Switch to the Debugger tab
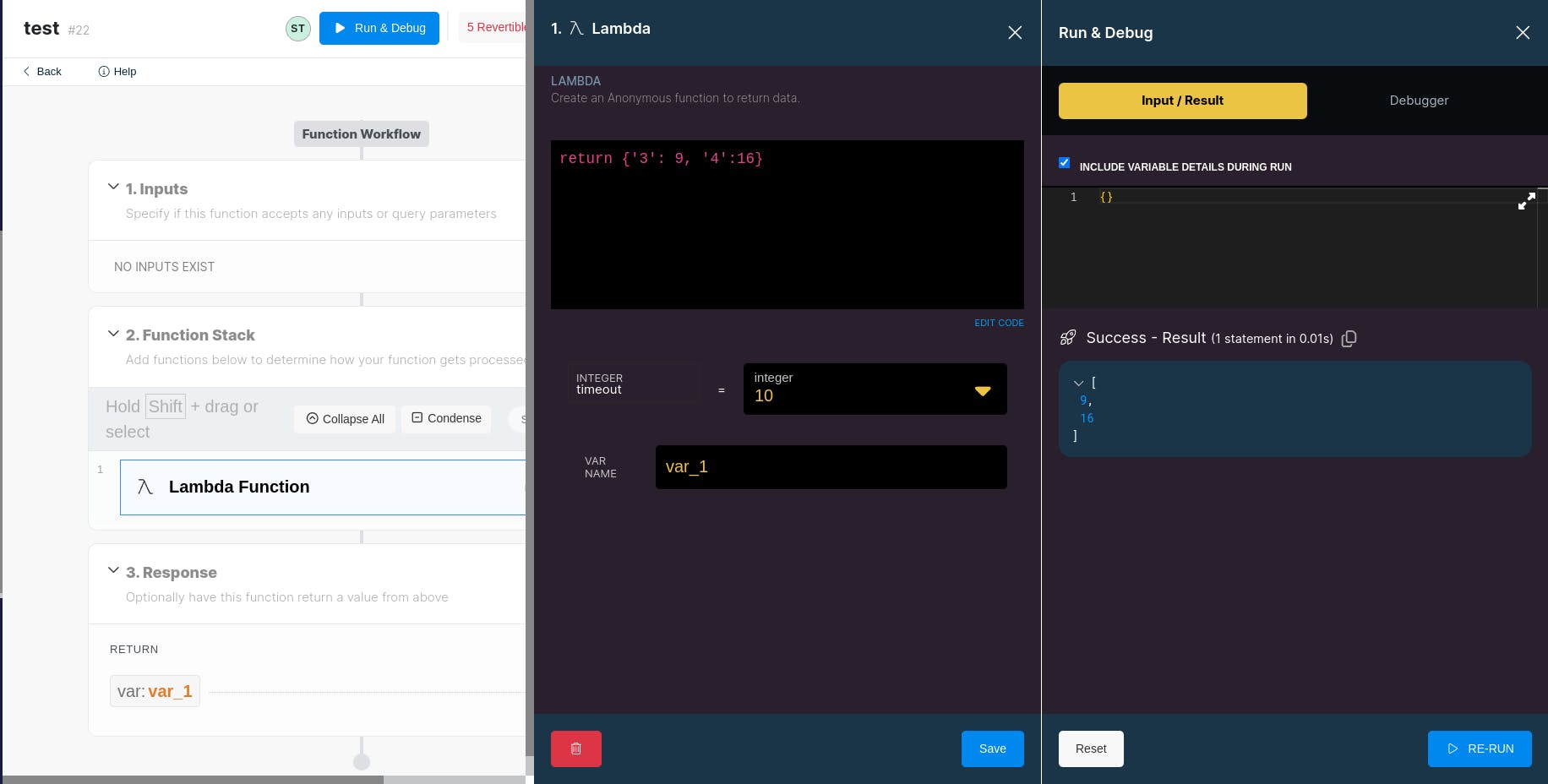This screenshot has height=784, width=1548. pos(1419,101)
